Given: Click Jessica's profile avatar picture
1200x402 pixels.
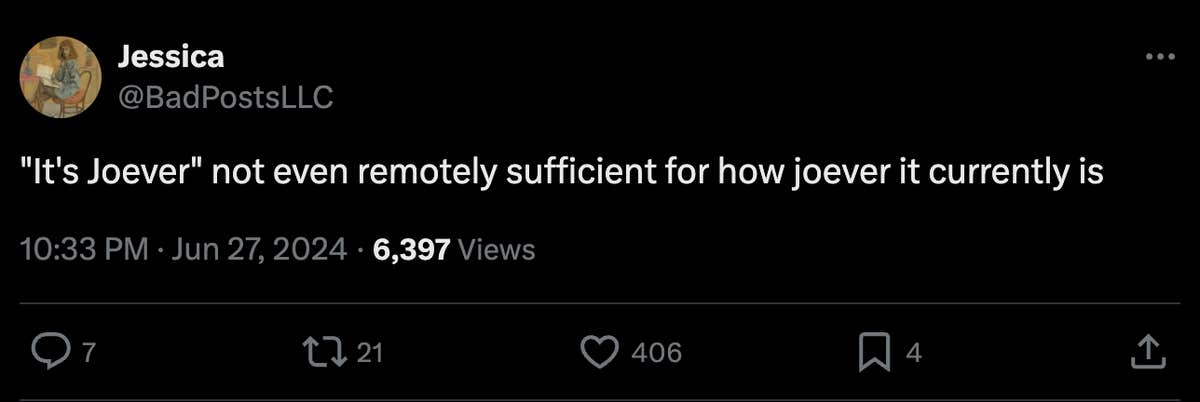Looking at the screenshot, I should [59, 76].
